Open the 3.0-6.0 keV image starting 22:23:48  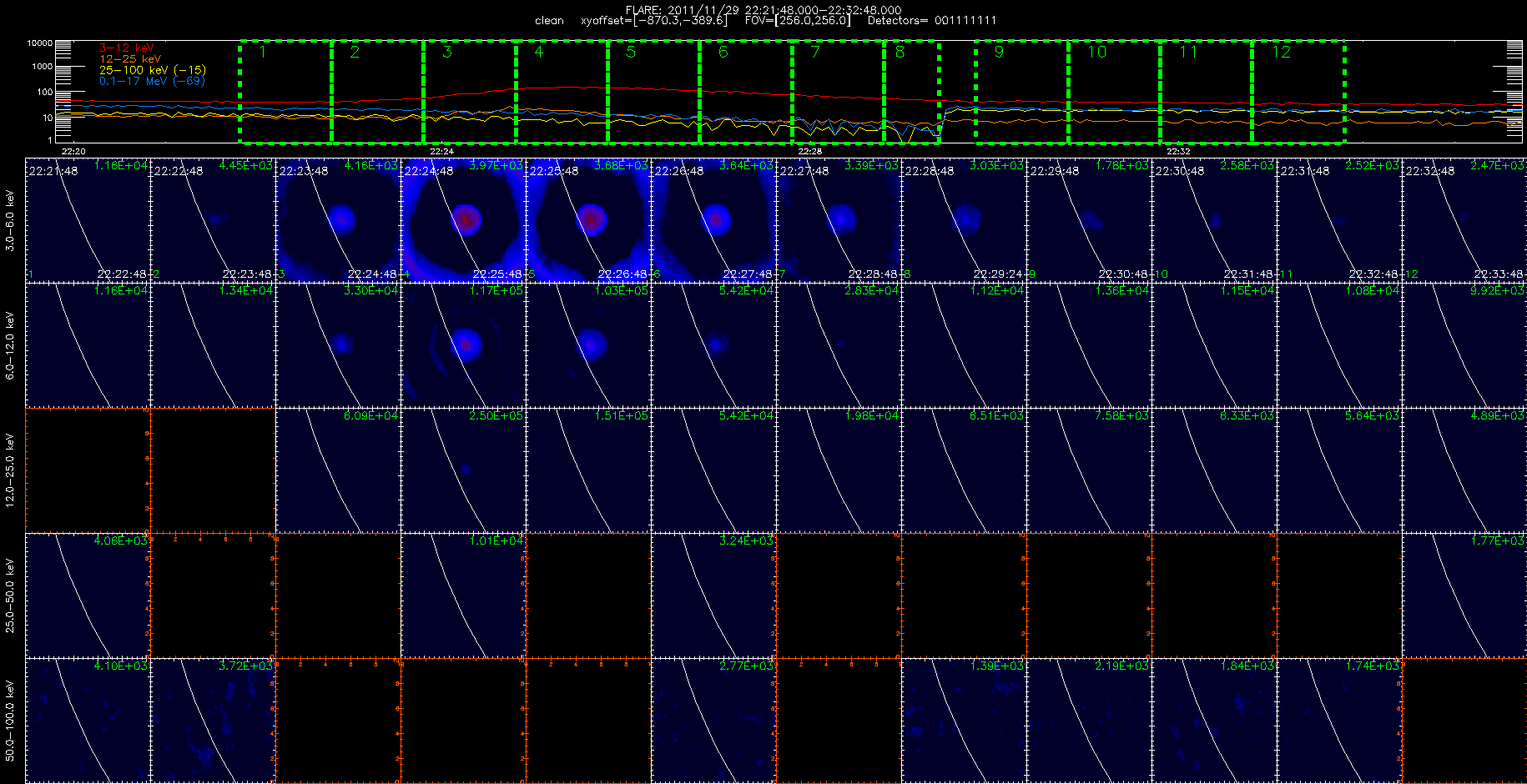click(x=339, y=220)
